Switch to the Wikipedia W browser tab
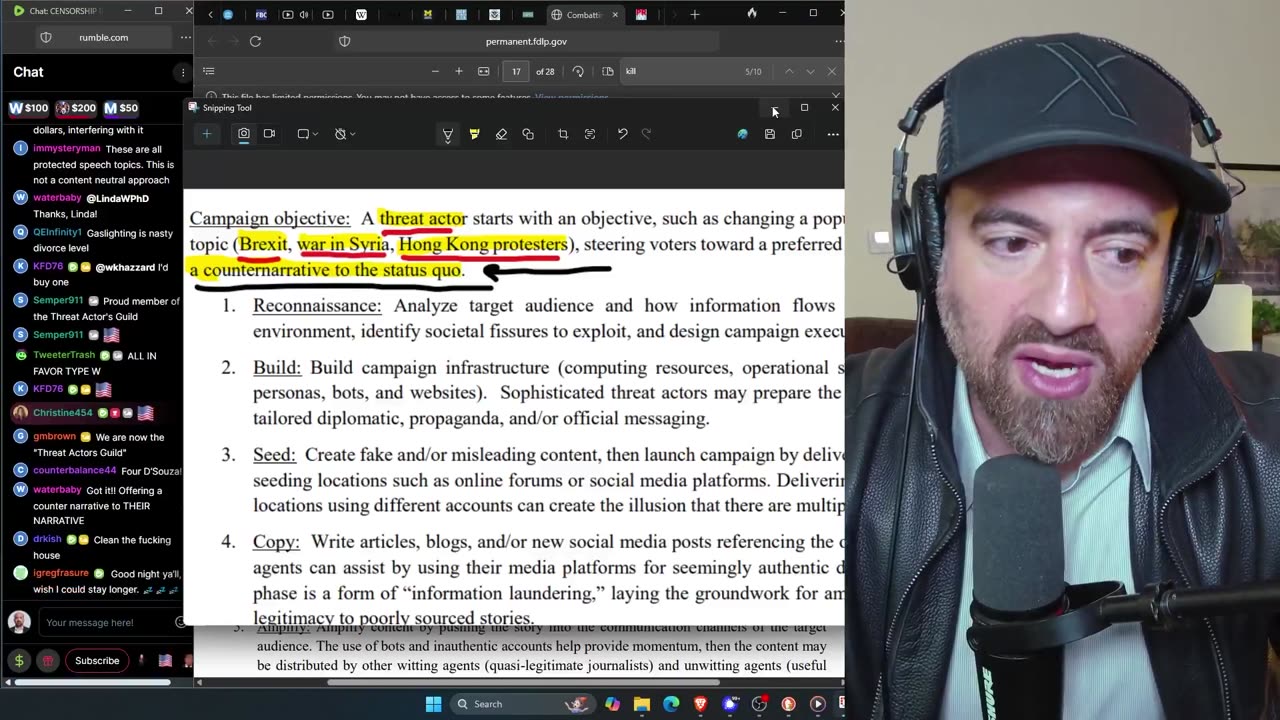The height and width of the screenshot is (720, 1280). click(x=361, y=15)
